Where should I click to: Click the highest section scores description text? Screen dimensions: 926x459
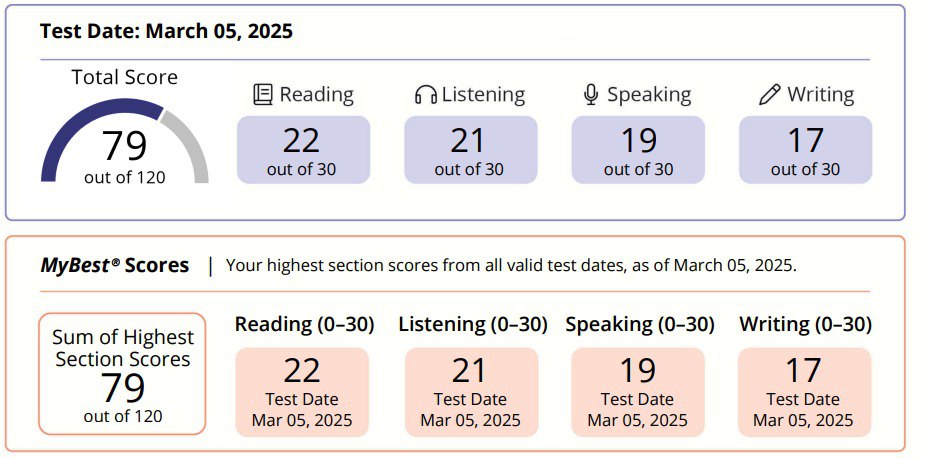click(x=511, y=265)
